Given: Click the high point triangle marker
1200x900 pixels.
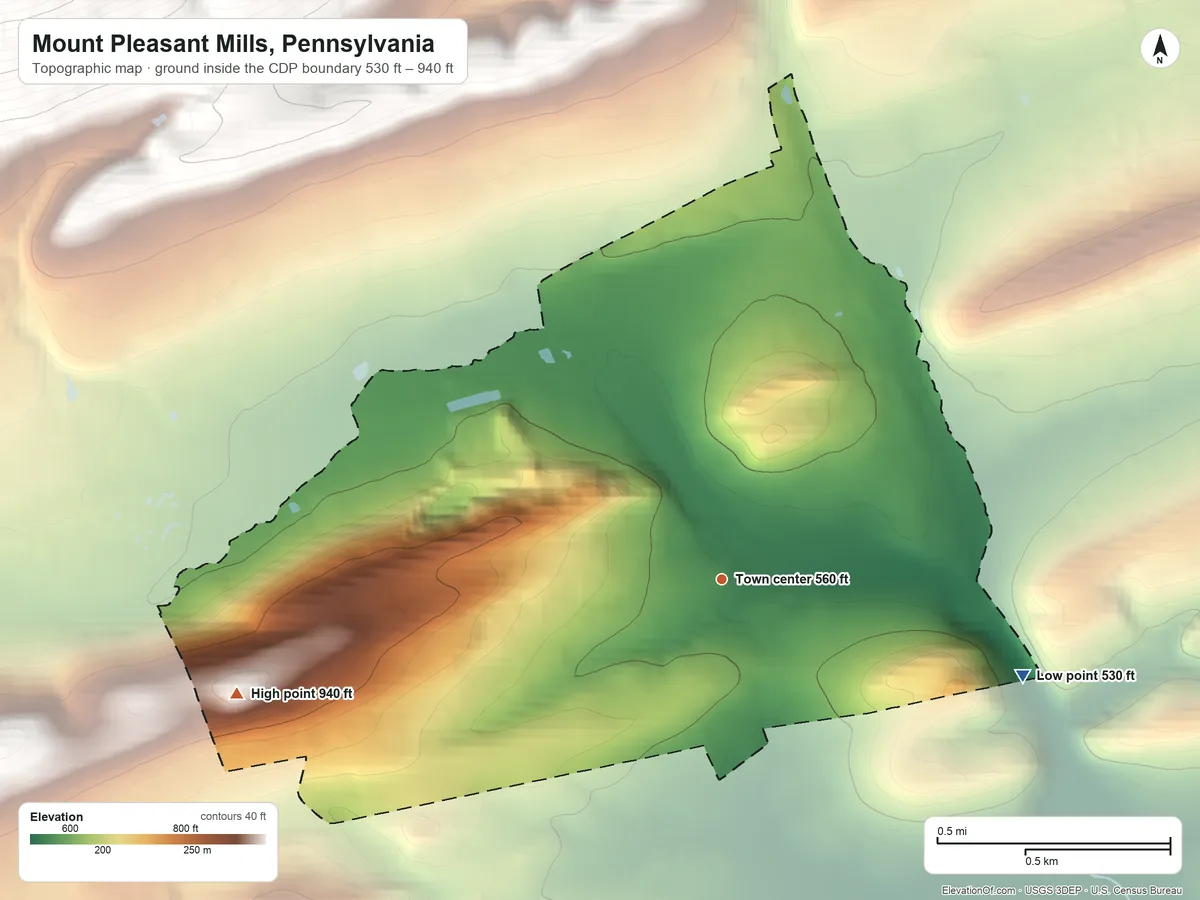Looking at the screenshot, I should coord(236,693).
